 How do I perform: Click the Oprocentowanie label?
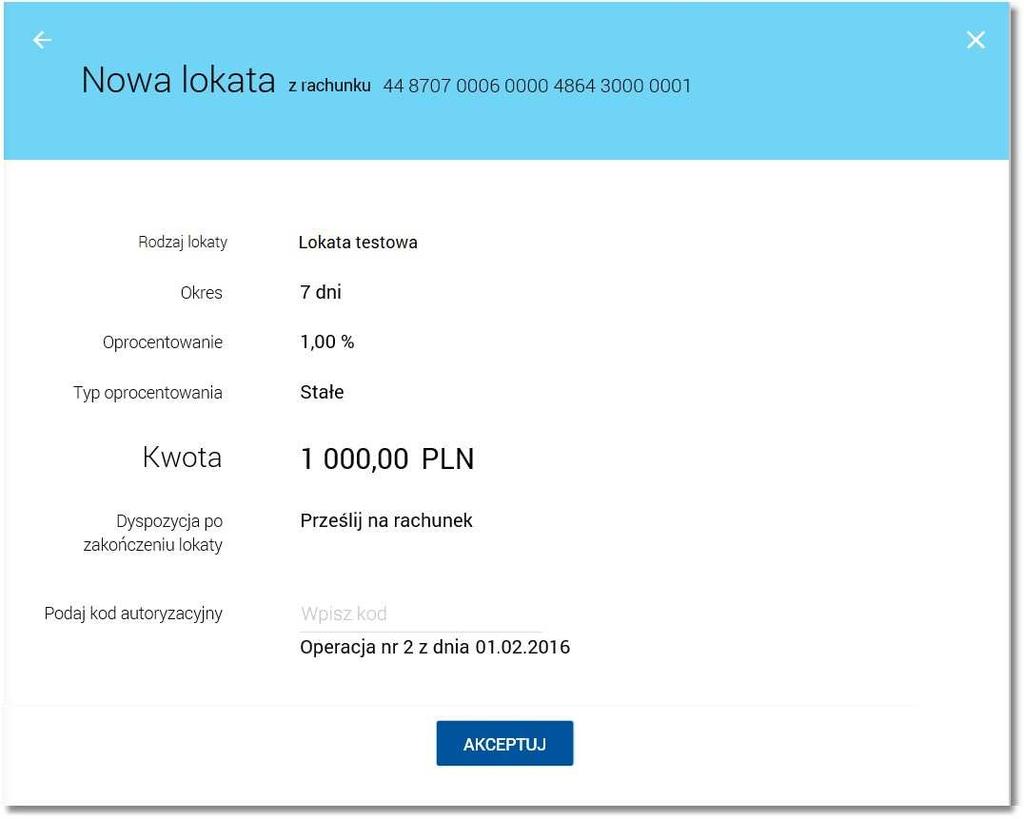[x=163, y=342]
